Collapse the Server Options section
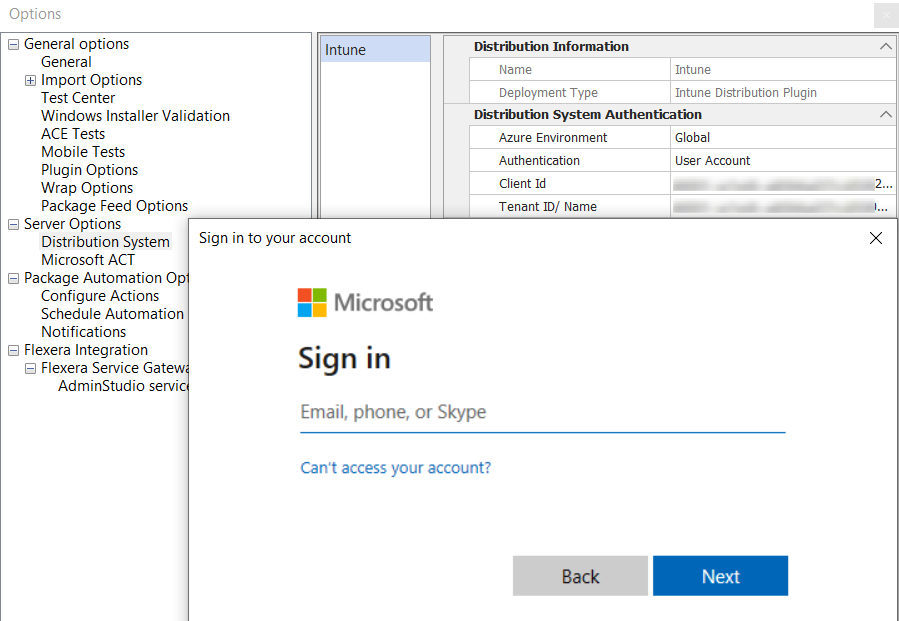The image size is (899, 621). click(12, 224)
